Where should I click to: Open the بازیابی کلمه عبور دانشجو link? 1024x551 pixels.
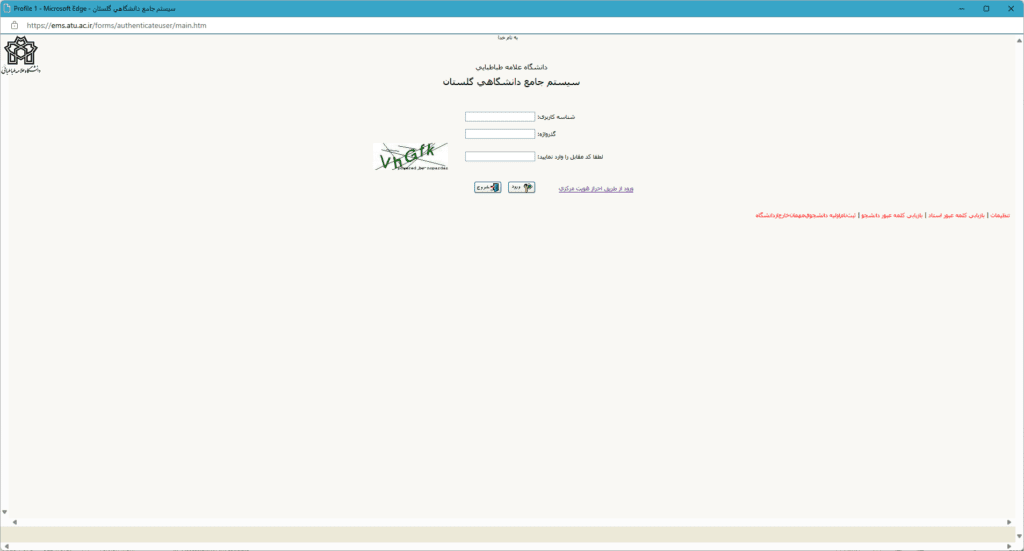coord(892,215)
